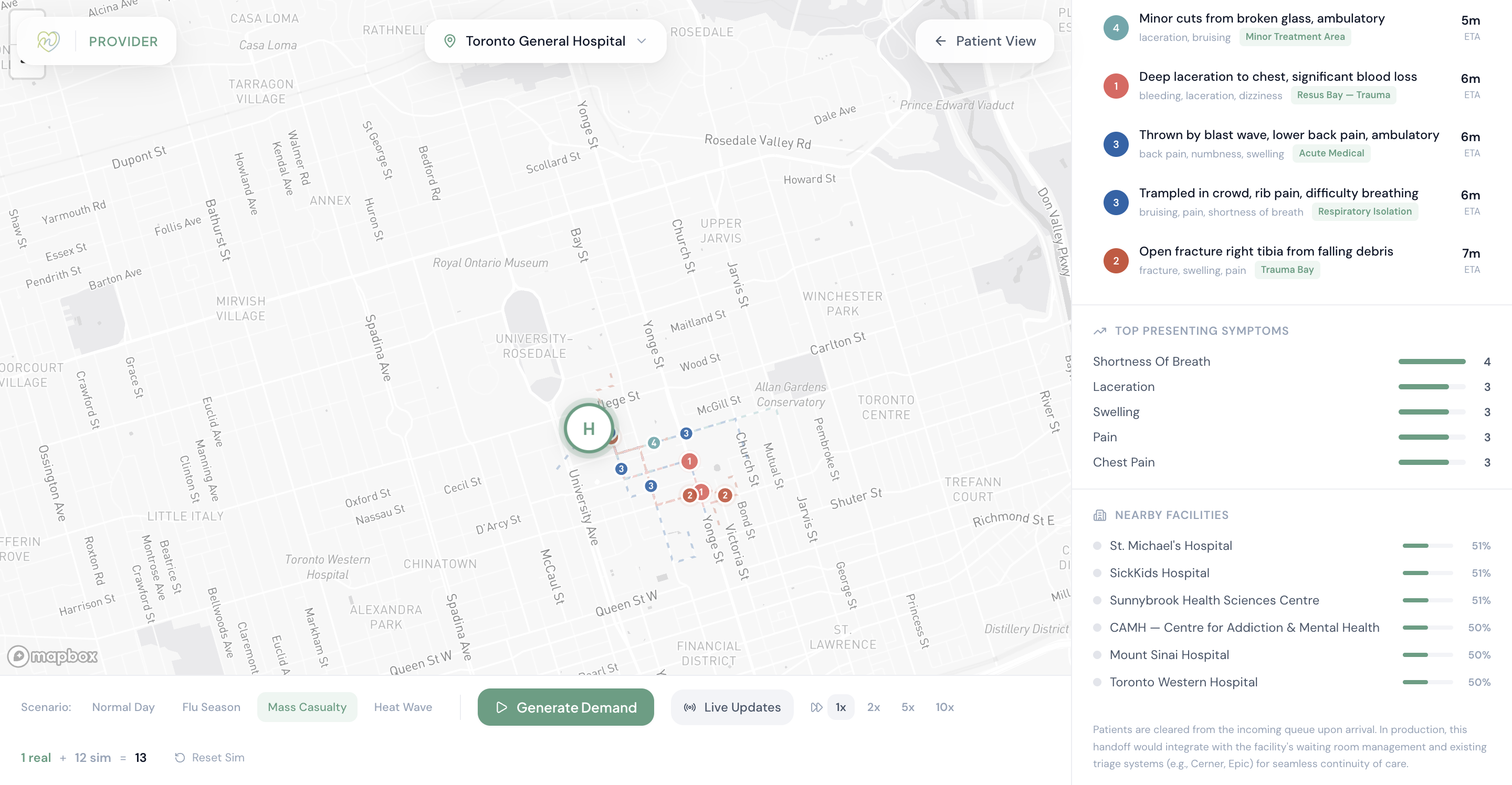Click priority 4 badge for broken glass patient
1512x785 pixels.
tap(1115, 28)
